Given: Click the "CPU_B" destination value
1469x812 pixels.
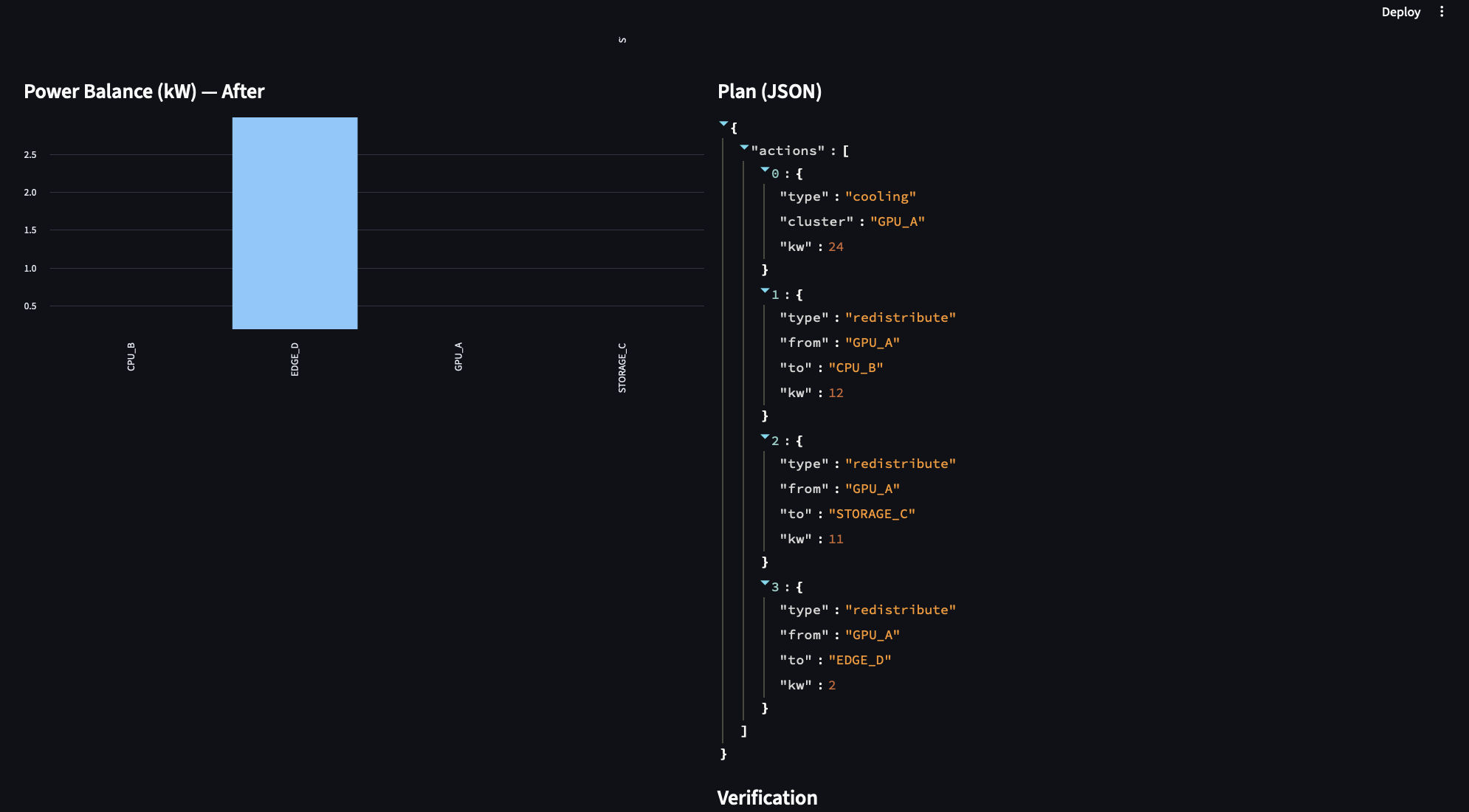Looking at the screenshot, I should click(855, 368).
